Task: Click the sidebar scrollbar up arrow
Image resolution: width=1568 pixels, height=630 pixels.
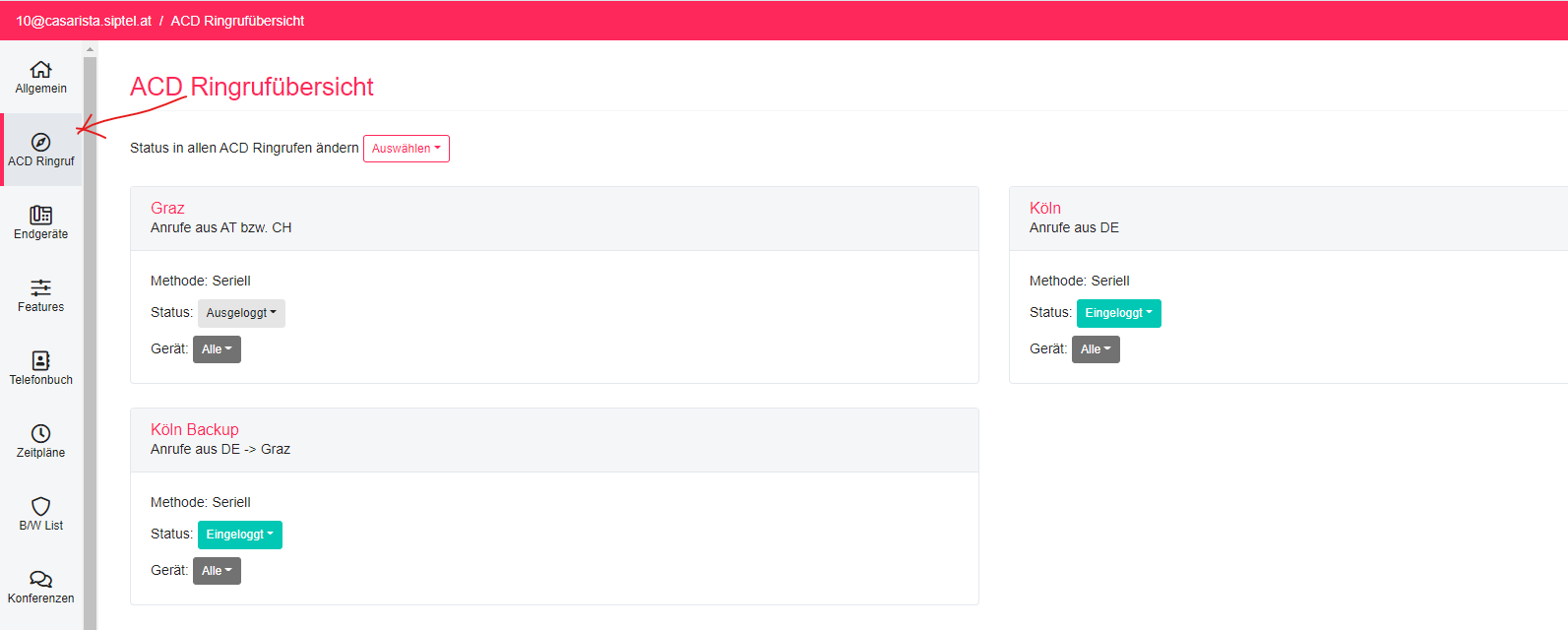Action: coord(90,49)
